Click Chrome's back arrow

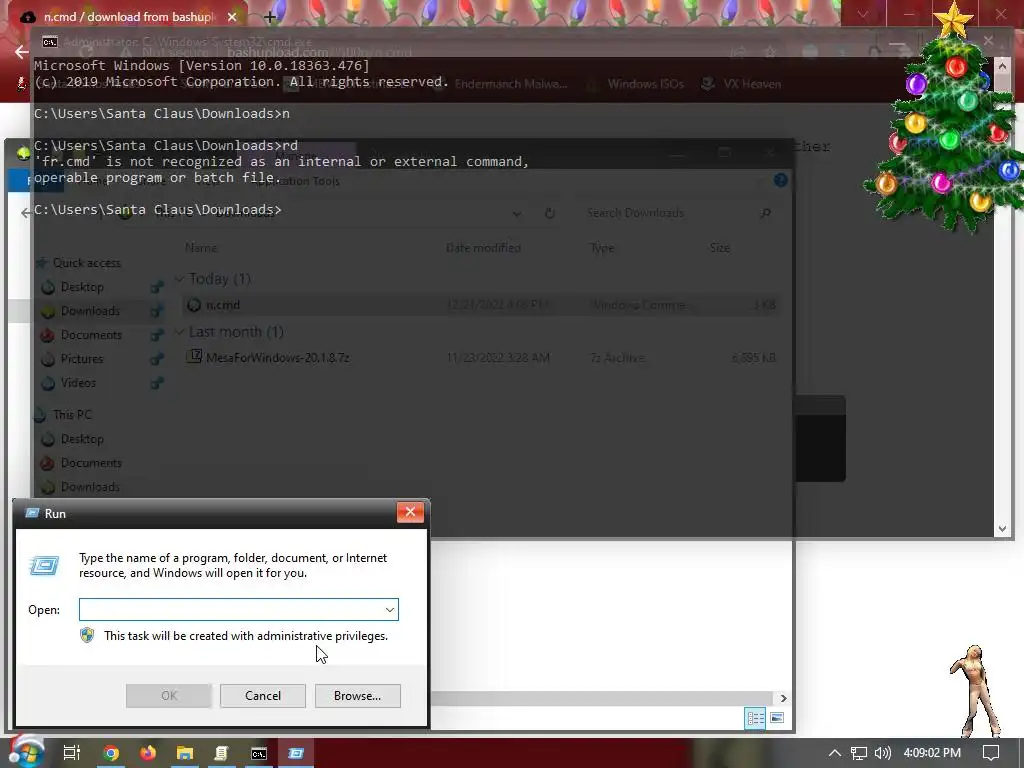click(22, 52)
